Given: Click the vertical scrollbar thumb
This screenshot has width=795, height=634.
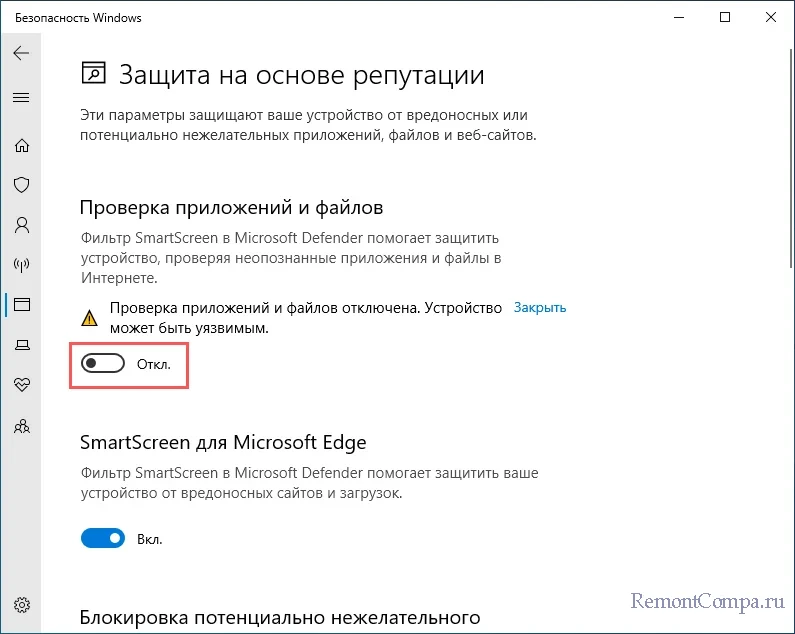Looking at the screenshot, I should point(791,157).
